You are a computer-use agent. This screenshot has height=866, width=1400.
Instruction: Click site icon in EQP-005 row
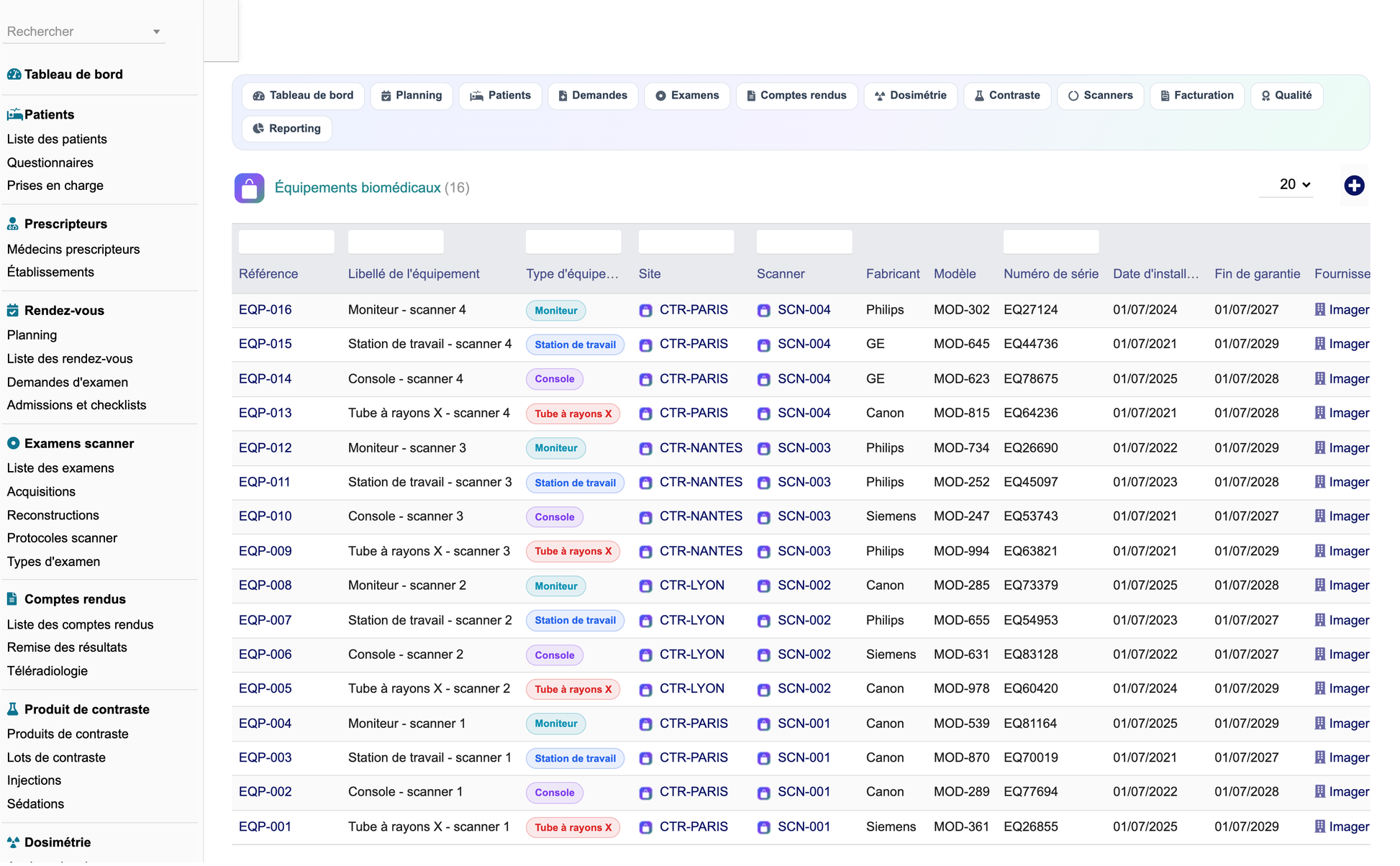click(646, 690)
